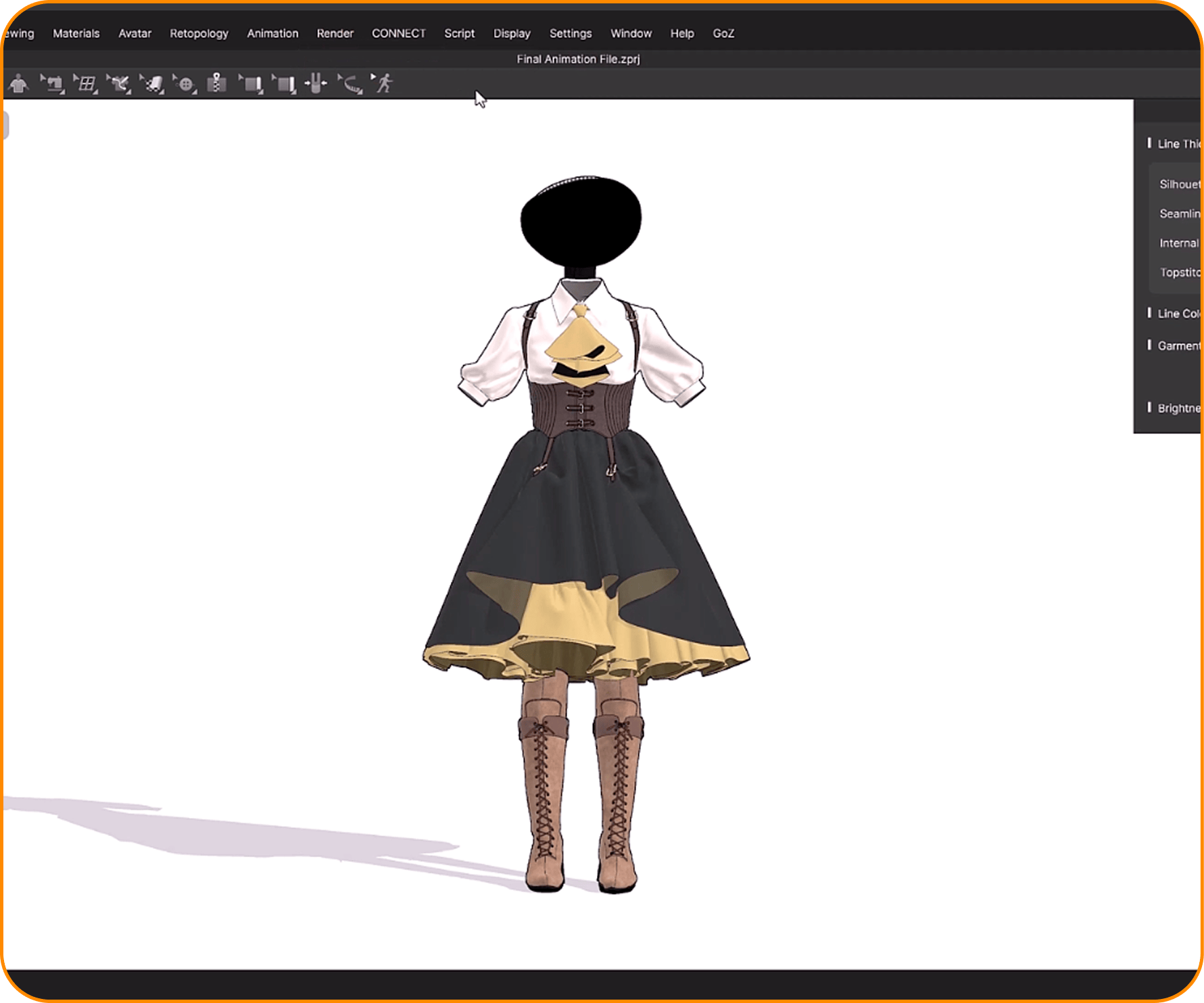The width and height of the screenshot is (1204, 1003).
Task: Open the Retopology menu
Action: (199, 33)
